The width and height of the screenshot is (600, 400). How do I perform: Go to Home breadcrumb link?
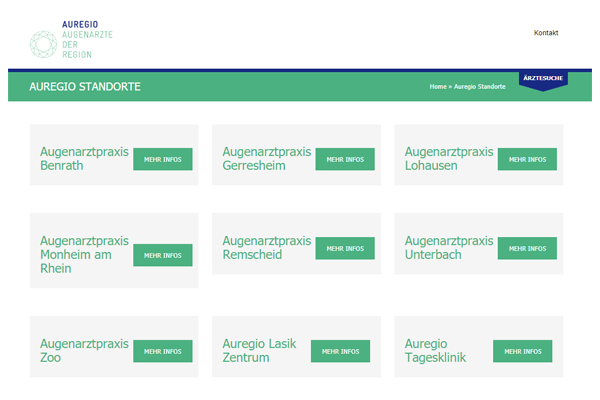[438, 87]
